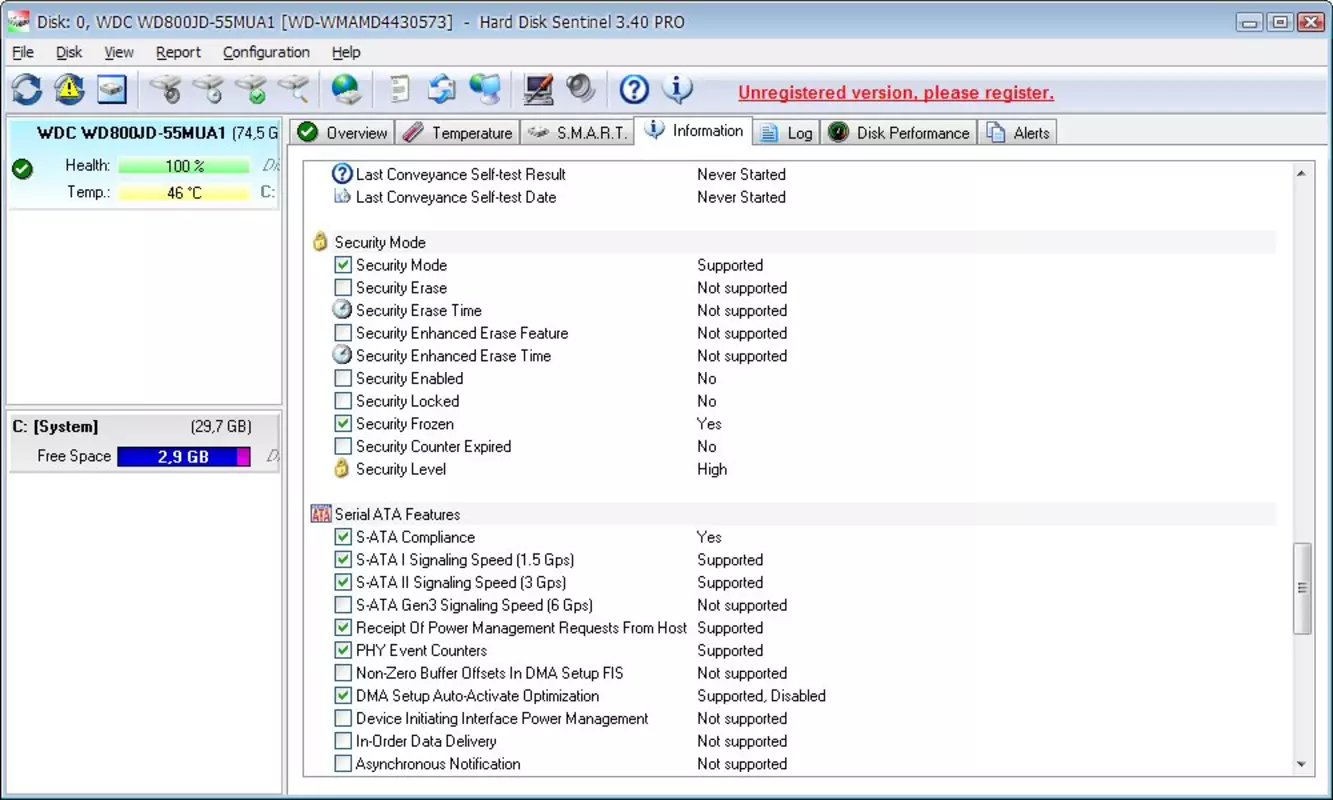Click the vertical scrollbar down arrow
The height and width of the screenshot is (800, 1333).
pyautogui.click(x=1301, y=765)
